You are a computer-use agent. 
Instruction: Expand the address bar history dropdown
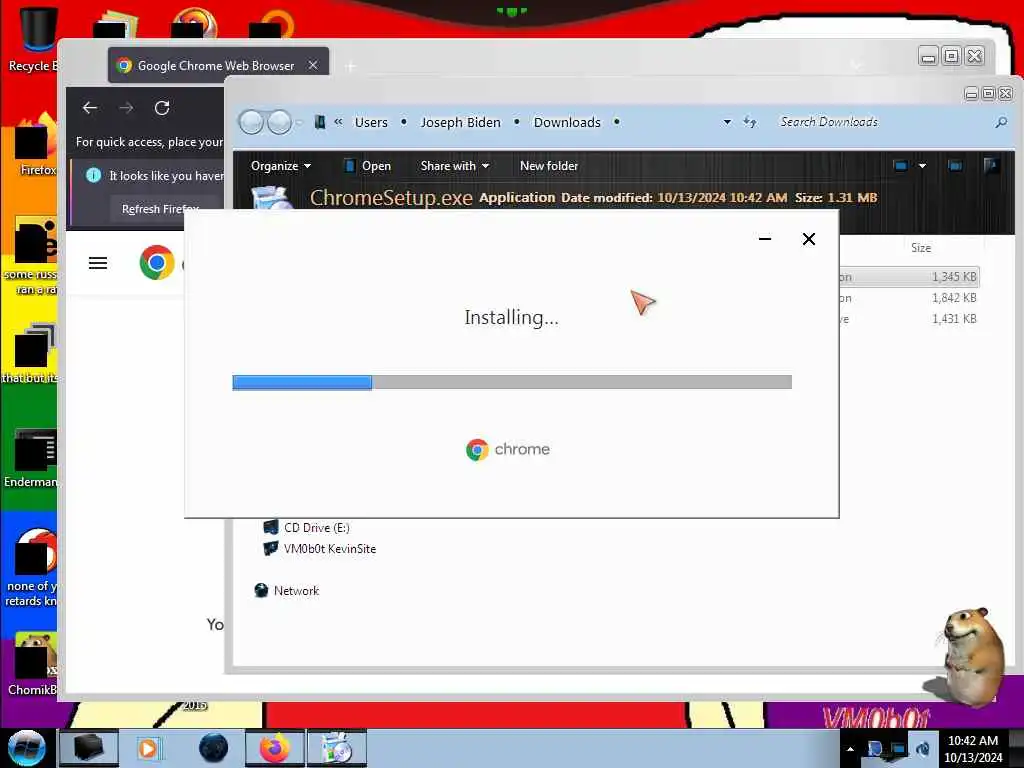coord(727,122)
